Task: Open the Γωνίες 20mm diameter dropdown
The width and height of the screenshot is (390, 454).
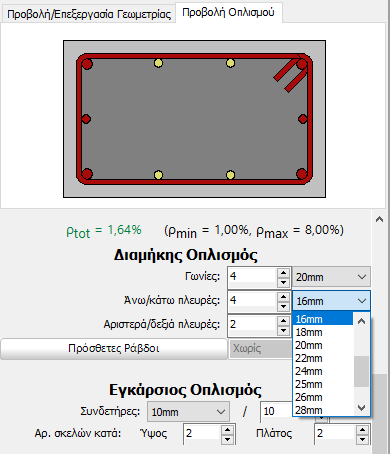Action: (x=331, y=277)
